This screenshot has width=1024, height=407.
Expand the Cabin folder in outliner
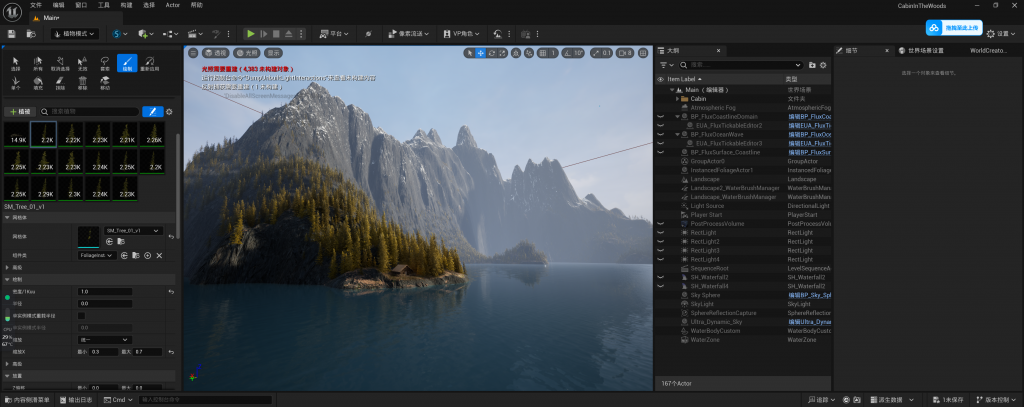679,99
